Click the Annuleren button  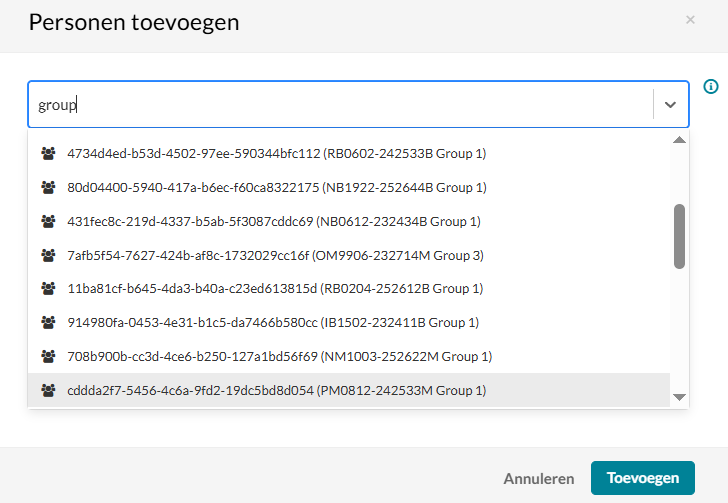(x=539, y=478)
